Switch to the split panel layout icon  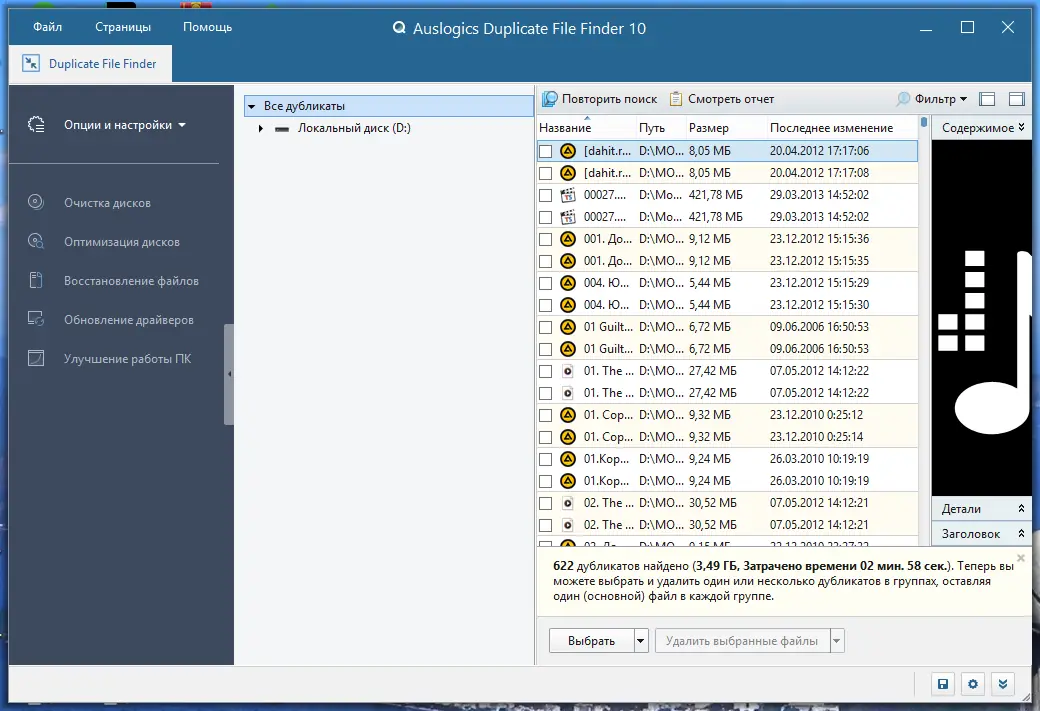[x=987, y=99]
